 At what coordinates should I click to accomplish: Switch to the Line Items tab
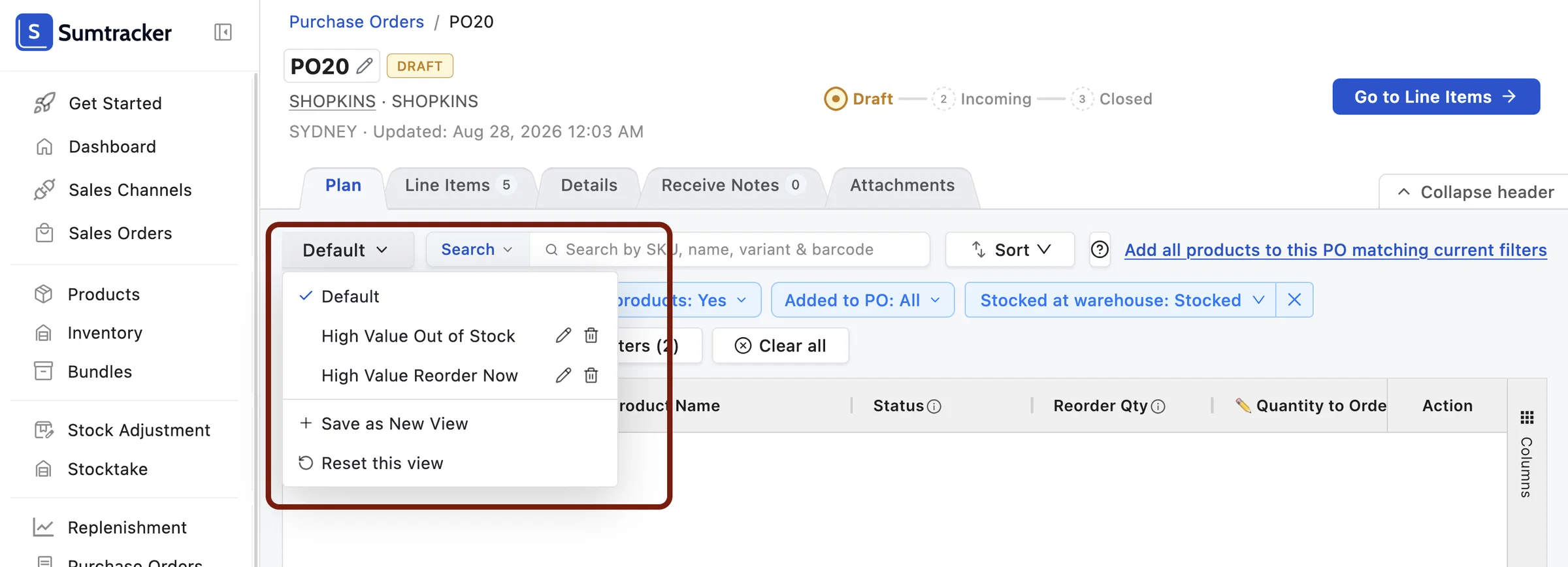tap(461, 186)
